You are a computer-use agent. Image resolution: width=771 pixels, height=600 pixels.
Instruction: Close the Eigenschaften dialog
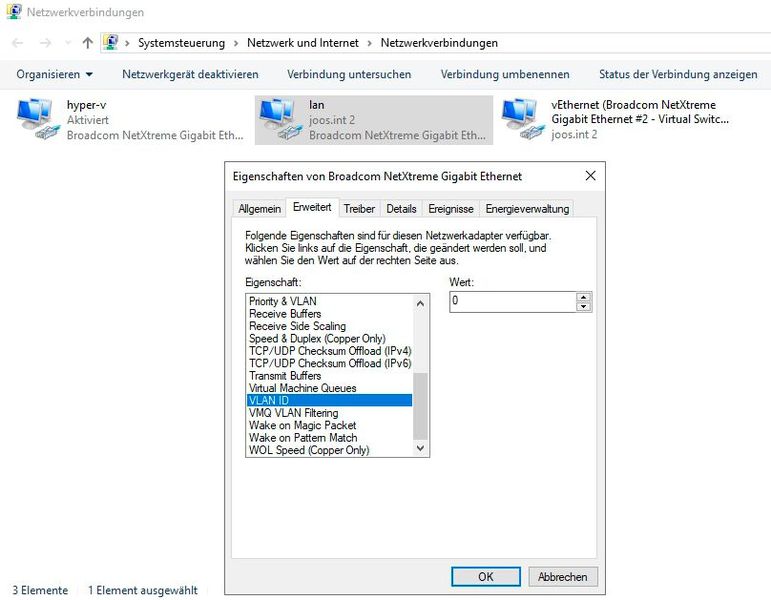[591, 176]
